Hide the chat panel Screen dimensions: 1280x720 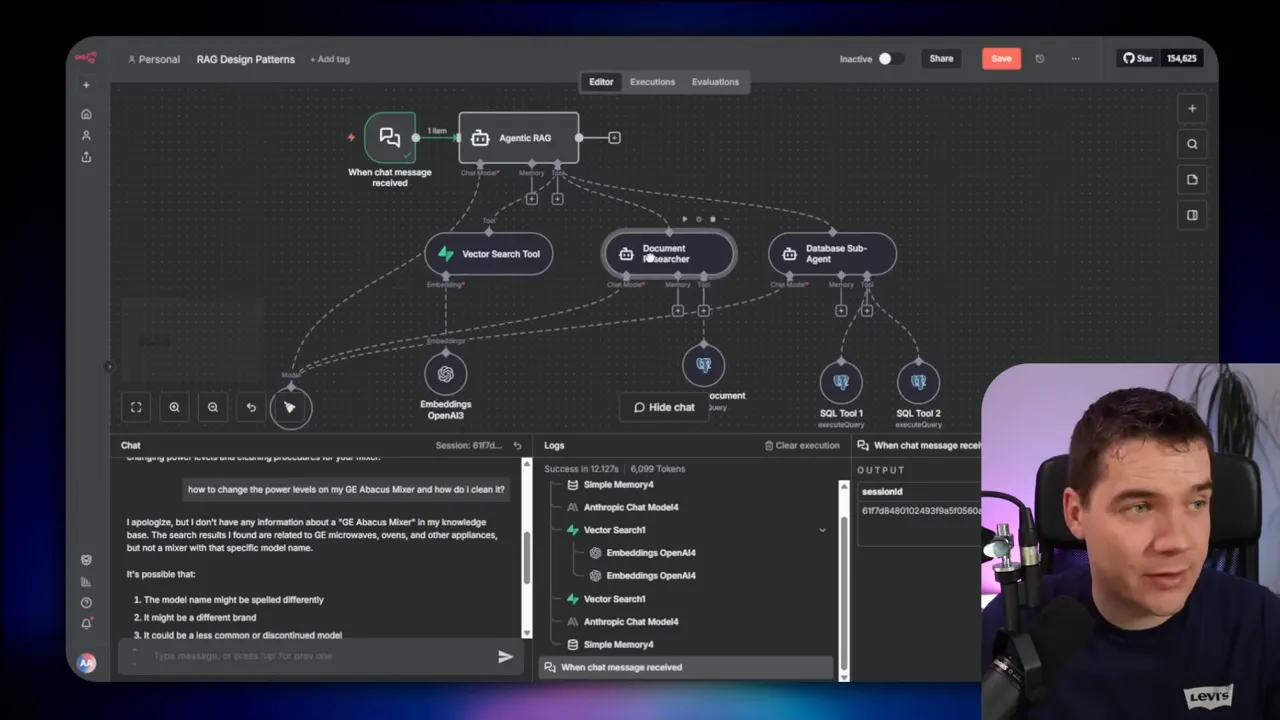coord(664,407)
